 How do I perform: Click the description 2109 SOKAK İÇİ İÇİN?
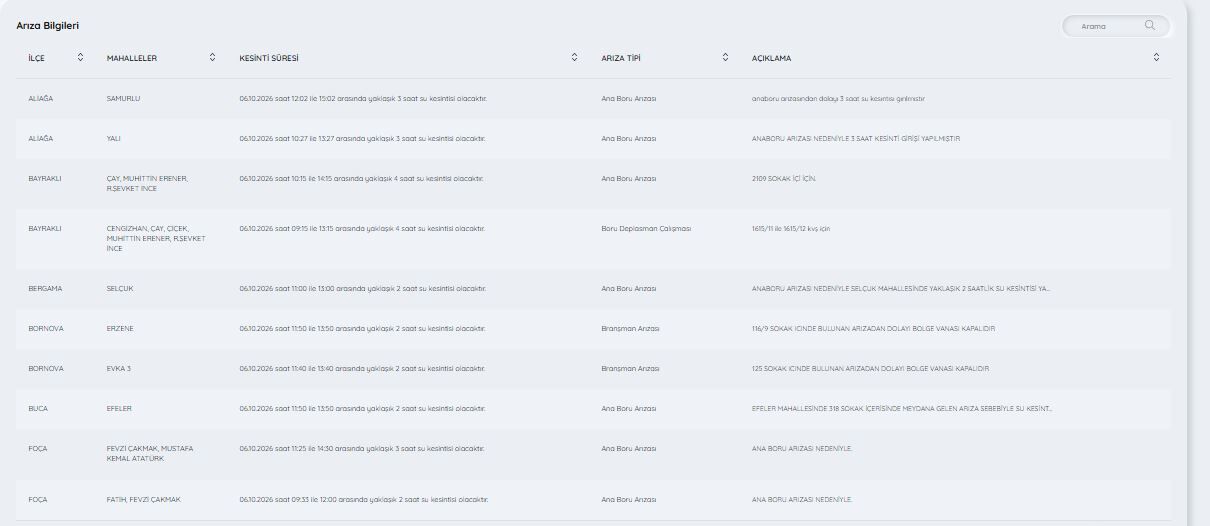(785, 179)
